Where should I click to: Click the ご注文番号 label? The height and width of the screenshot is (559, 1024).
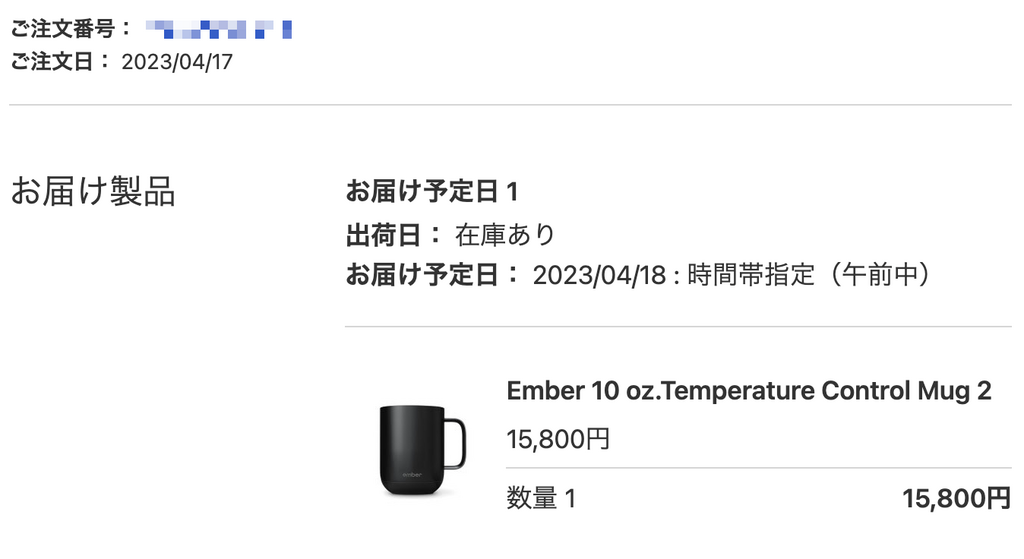(x=70, y=28)
